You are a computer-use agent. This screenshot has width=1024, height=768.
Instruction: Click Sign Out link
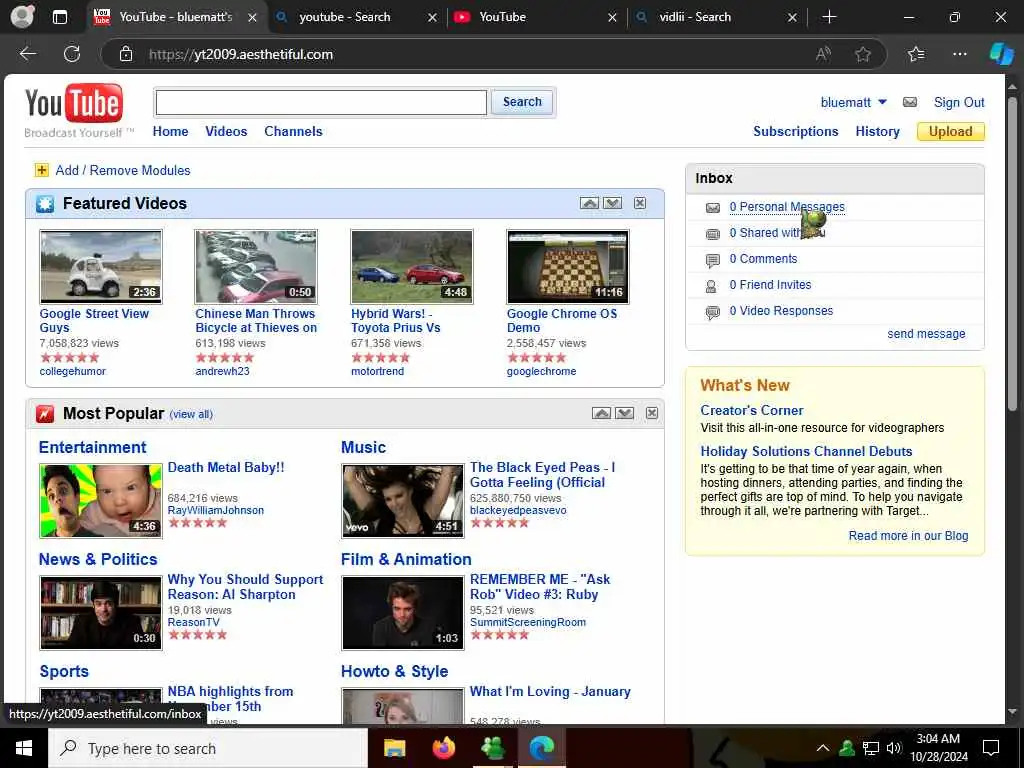pyautogui.click(x=959, y=102)
